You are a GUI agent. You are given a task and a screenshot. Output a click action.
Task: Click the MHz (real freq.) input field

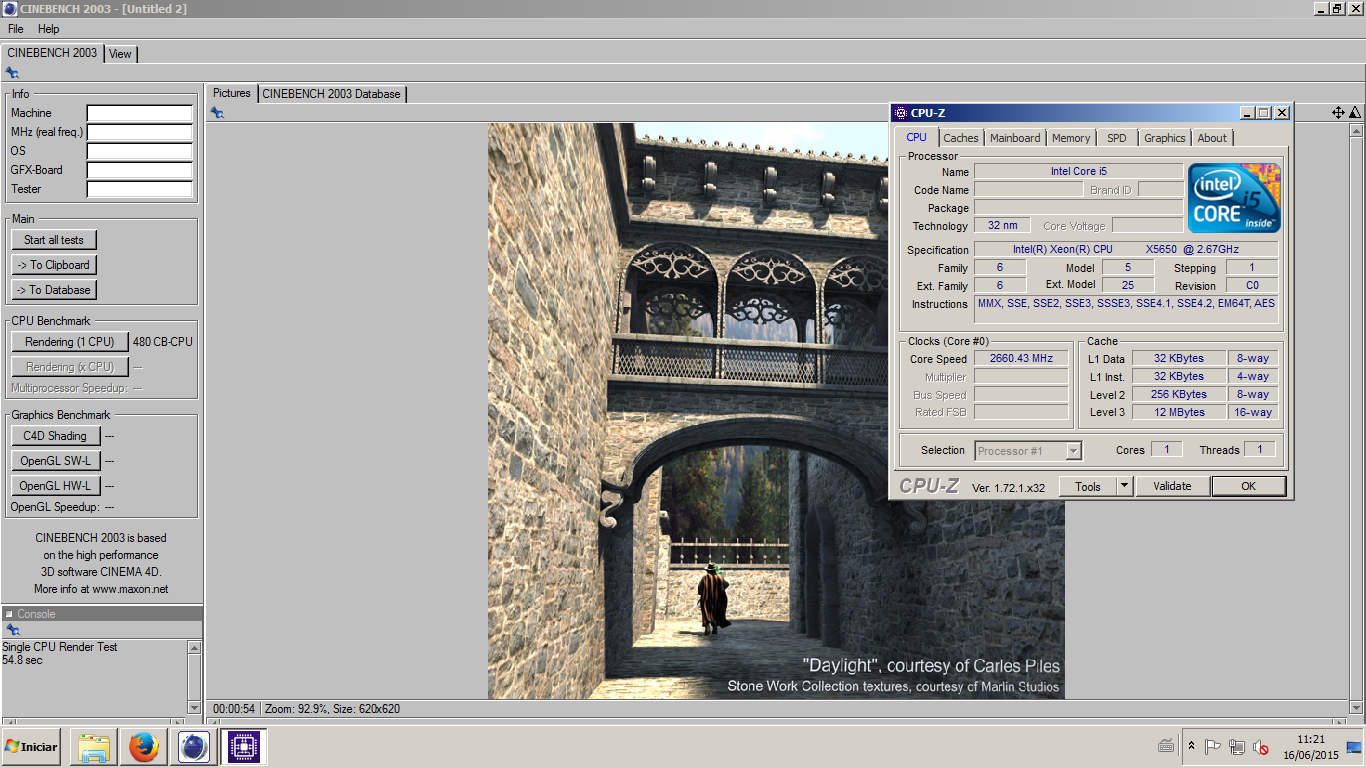click(x=140, y=132)
